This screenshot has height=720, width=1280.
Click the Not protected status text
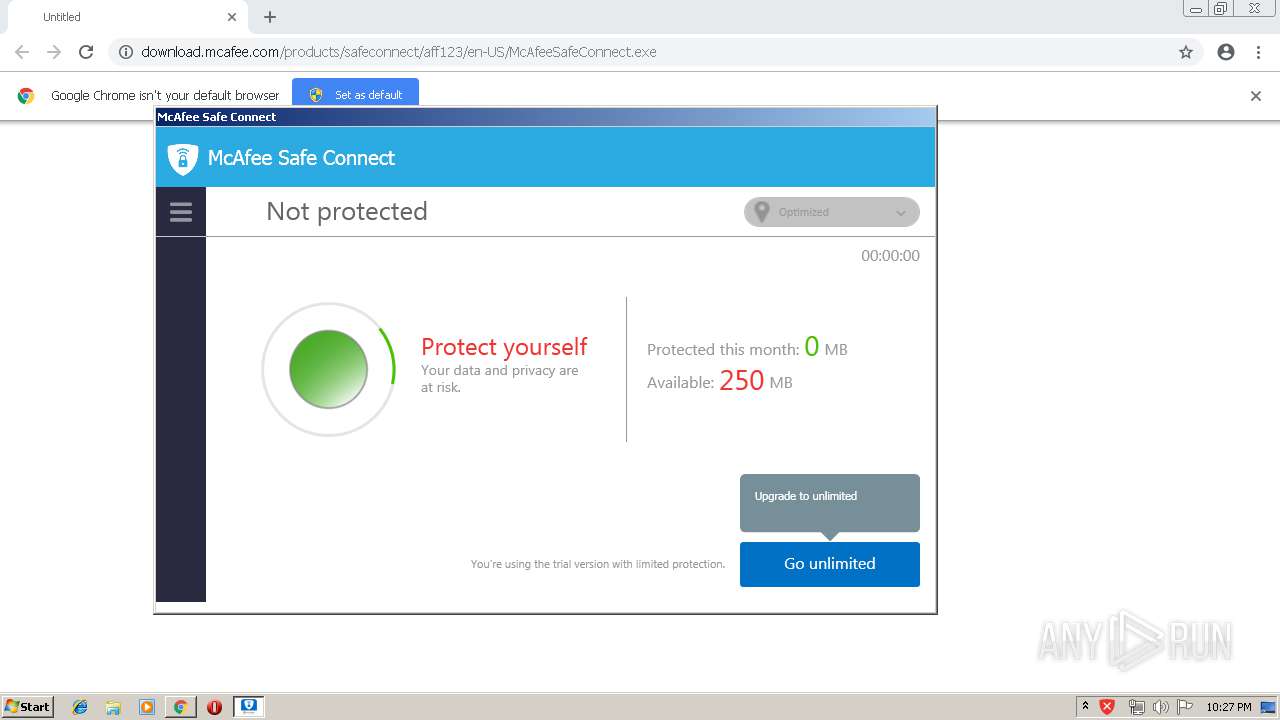[347, 211]
